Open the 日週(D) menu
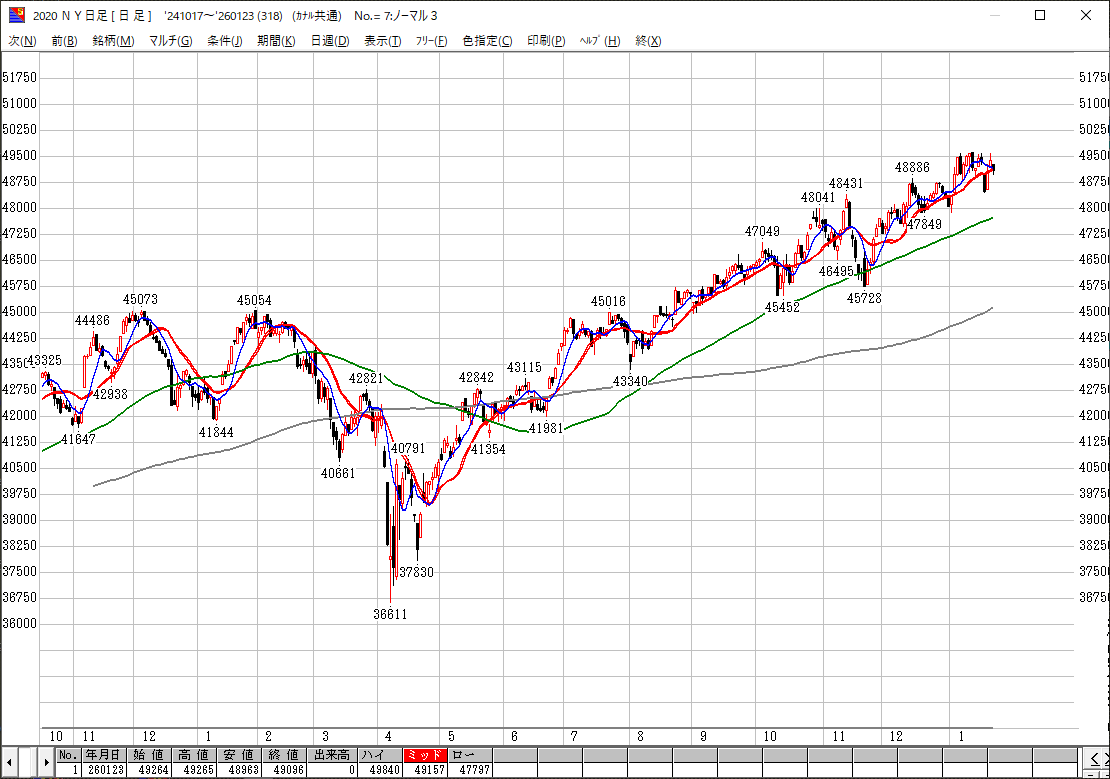The width and height of the screenshot is (1110, 779). point(330,41)
